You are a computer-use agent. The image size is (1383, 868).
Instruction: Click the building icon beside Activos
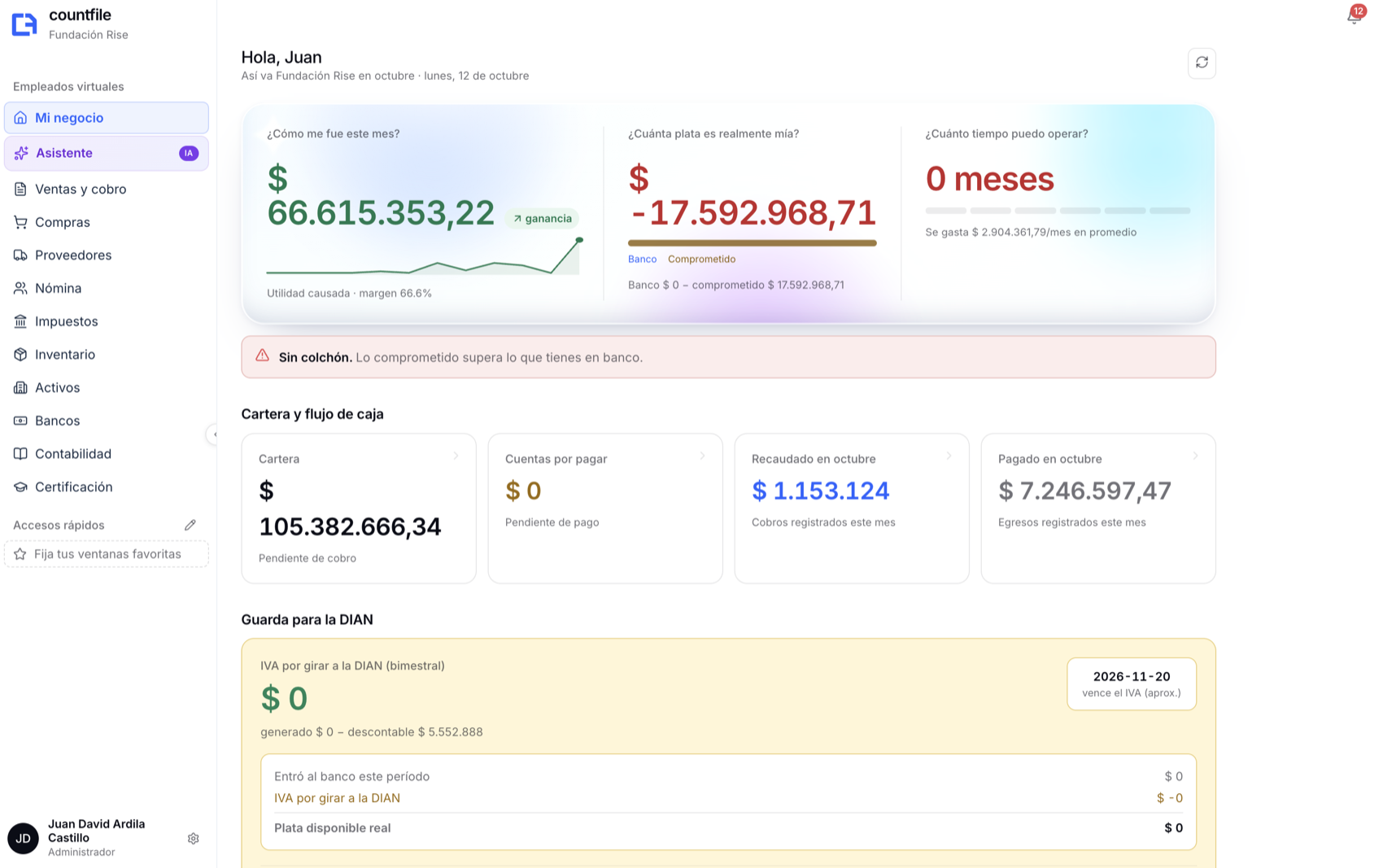point(20,387)
